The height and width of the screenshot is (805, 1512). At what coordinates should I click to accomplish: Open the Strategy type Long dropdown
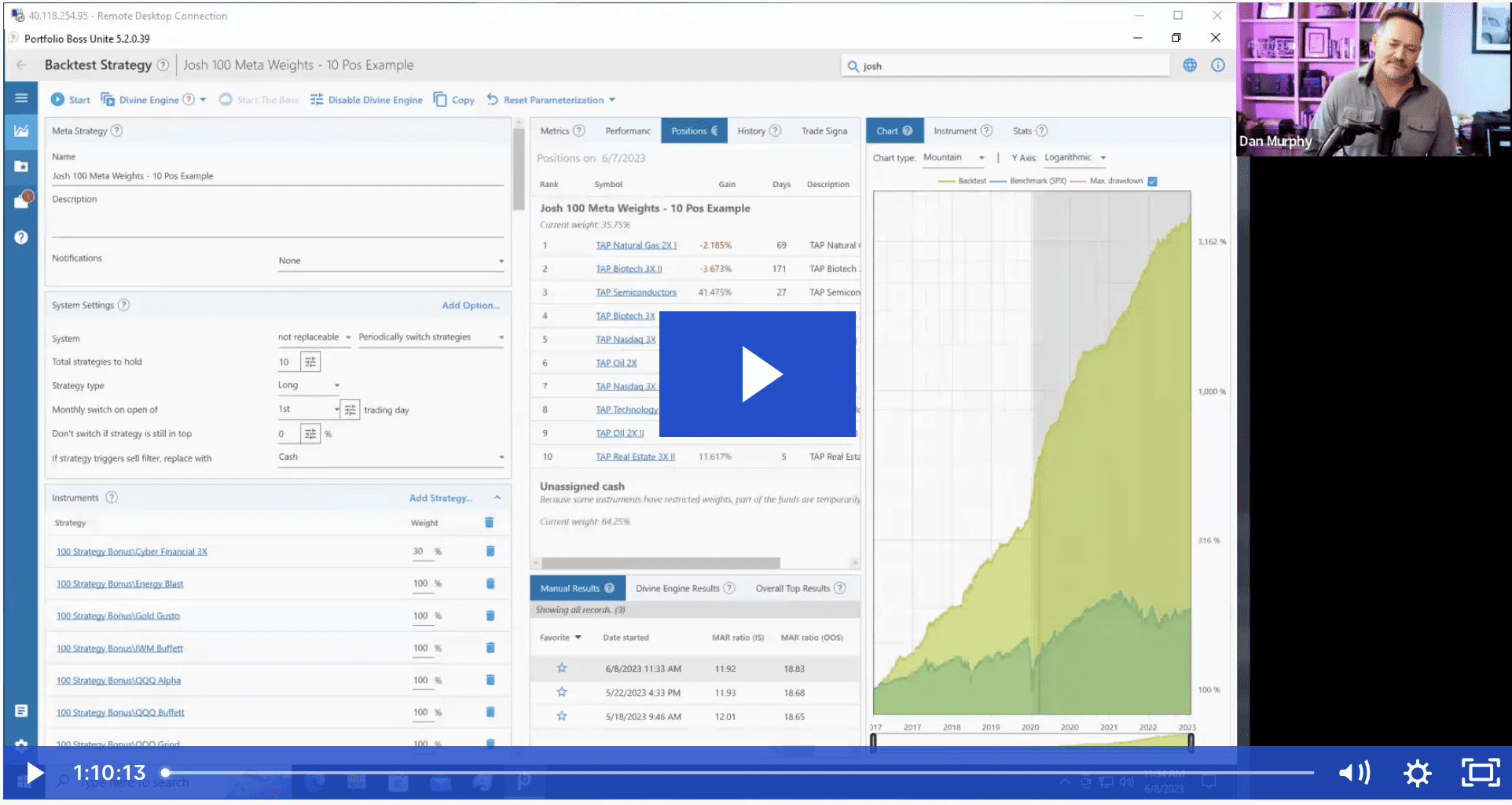308,385
